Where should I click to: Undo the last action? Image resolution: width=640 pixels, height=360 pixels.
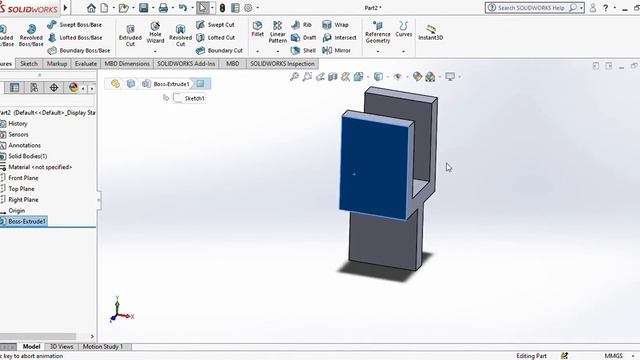click(182, 8)
